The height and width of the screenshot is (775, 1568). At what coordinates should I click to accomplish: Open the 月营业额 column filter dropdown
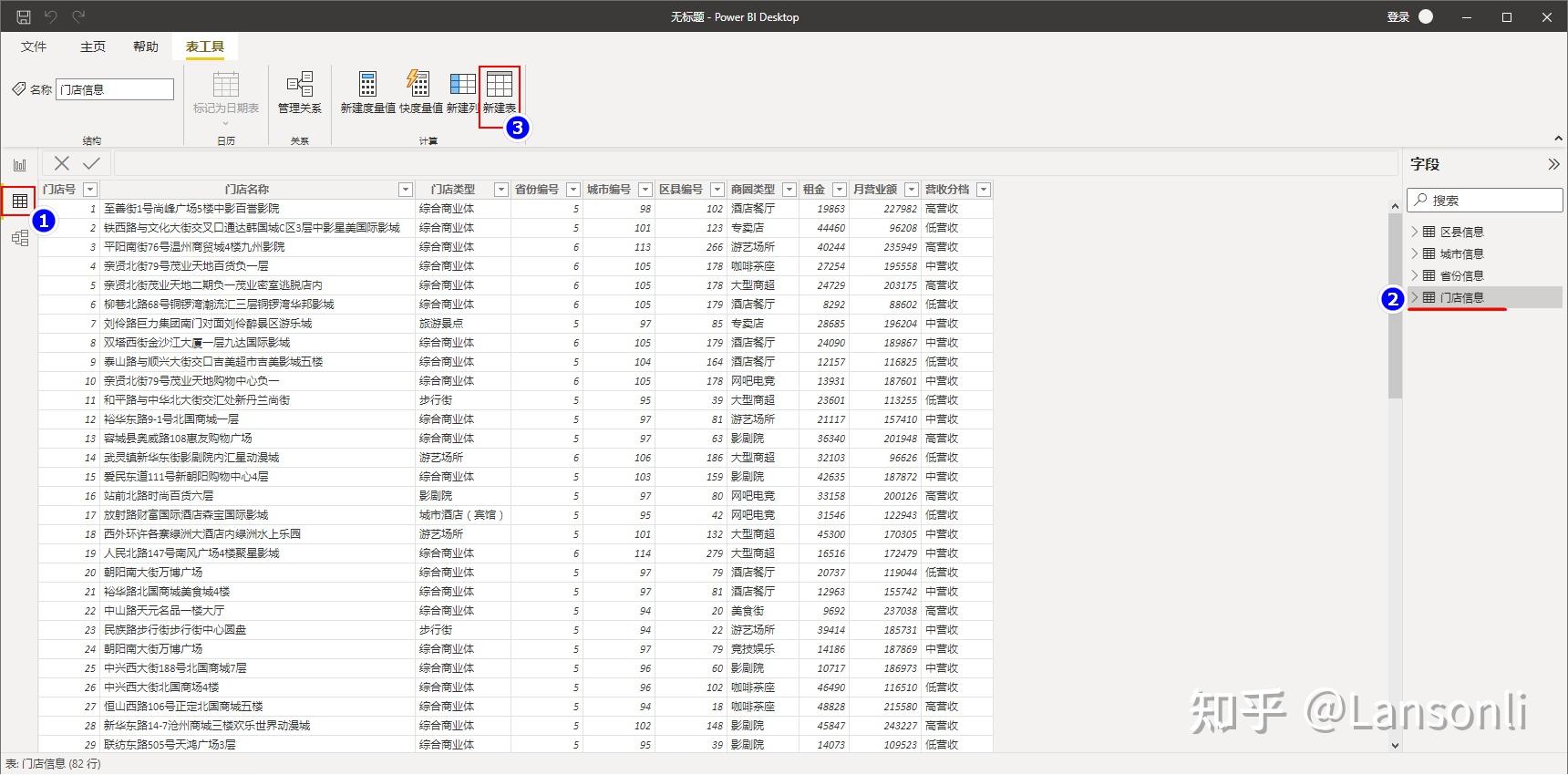911,190
